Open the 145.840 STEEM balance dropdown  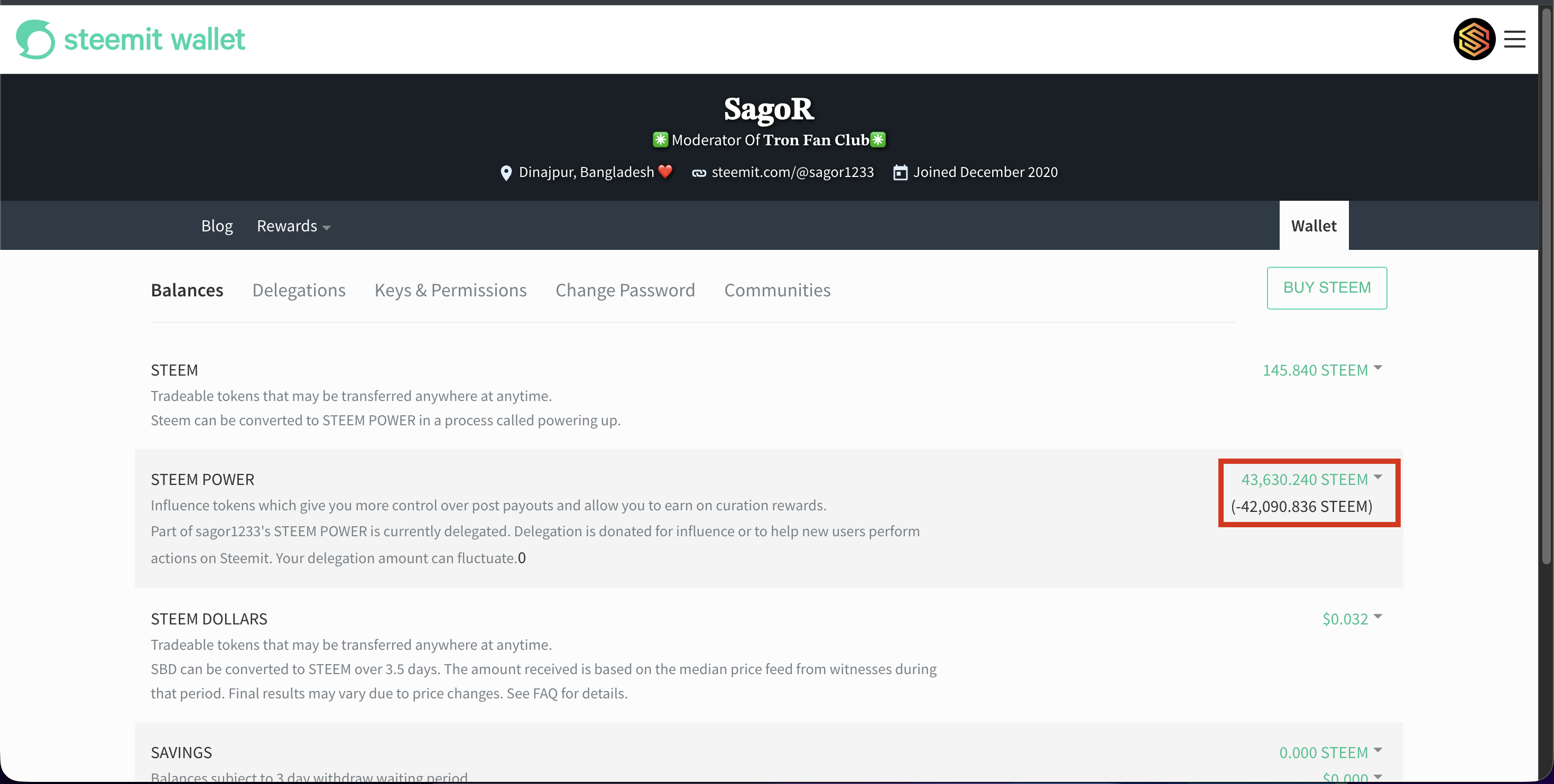pos(1322,370)
